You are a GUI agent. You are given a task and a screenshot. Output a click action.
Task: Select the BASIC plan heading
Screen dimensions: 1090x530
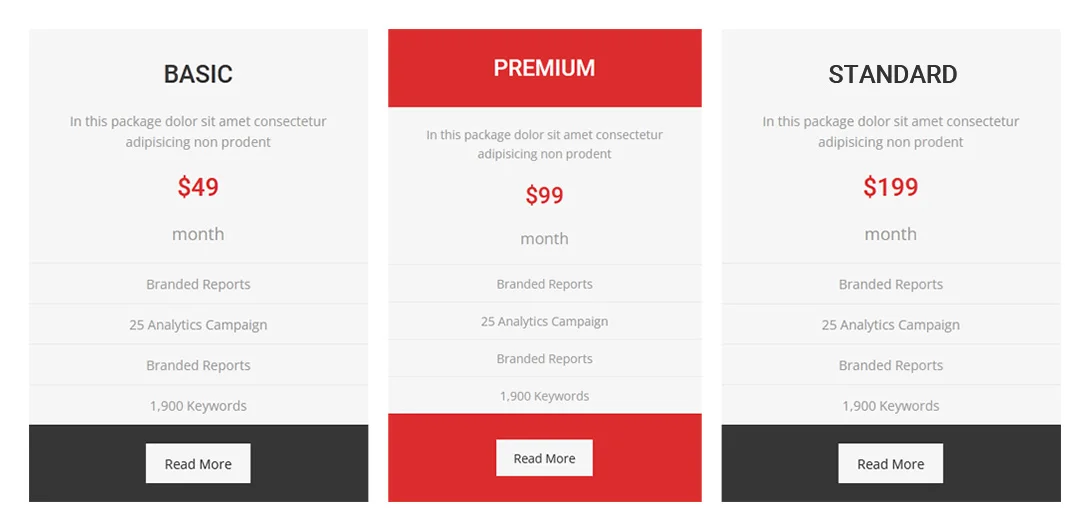click(x=198, y=74)
